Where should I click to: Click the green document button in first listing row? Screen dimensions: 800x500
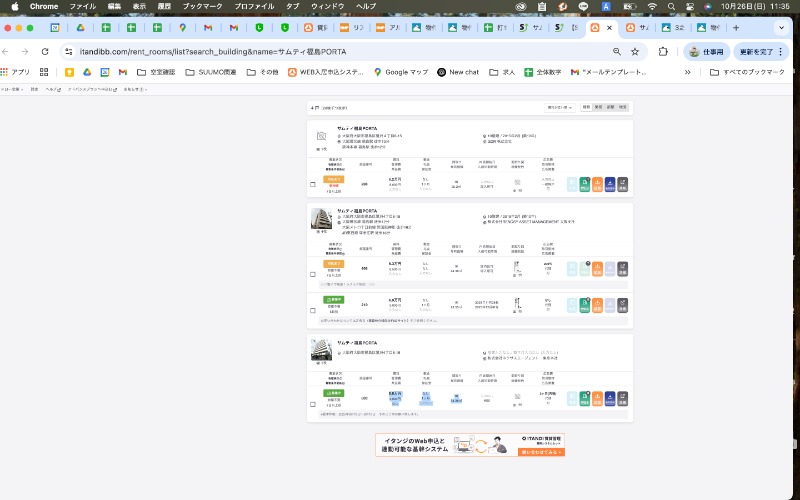click(x=585, y=184)
